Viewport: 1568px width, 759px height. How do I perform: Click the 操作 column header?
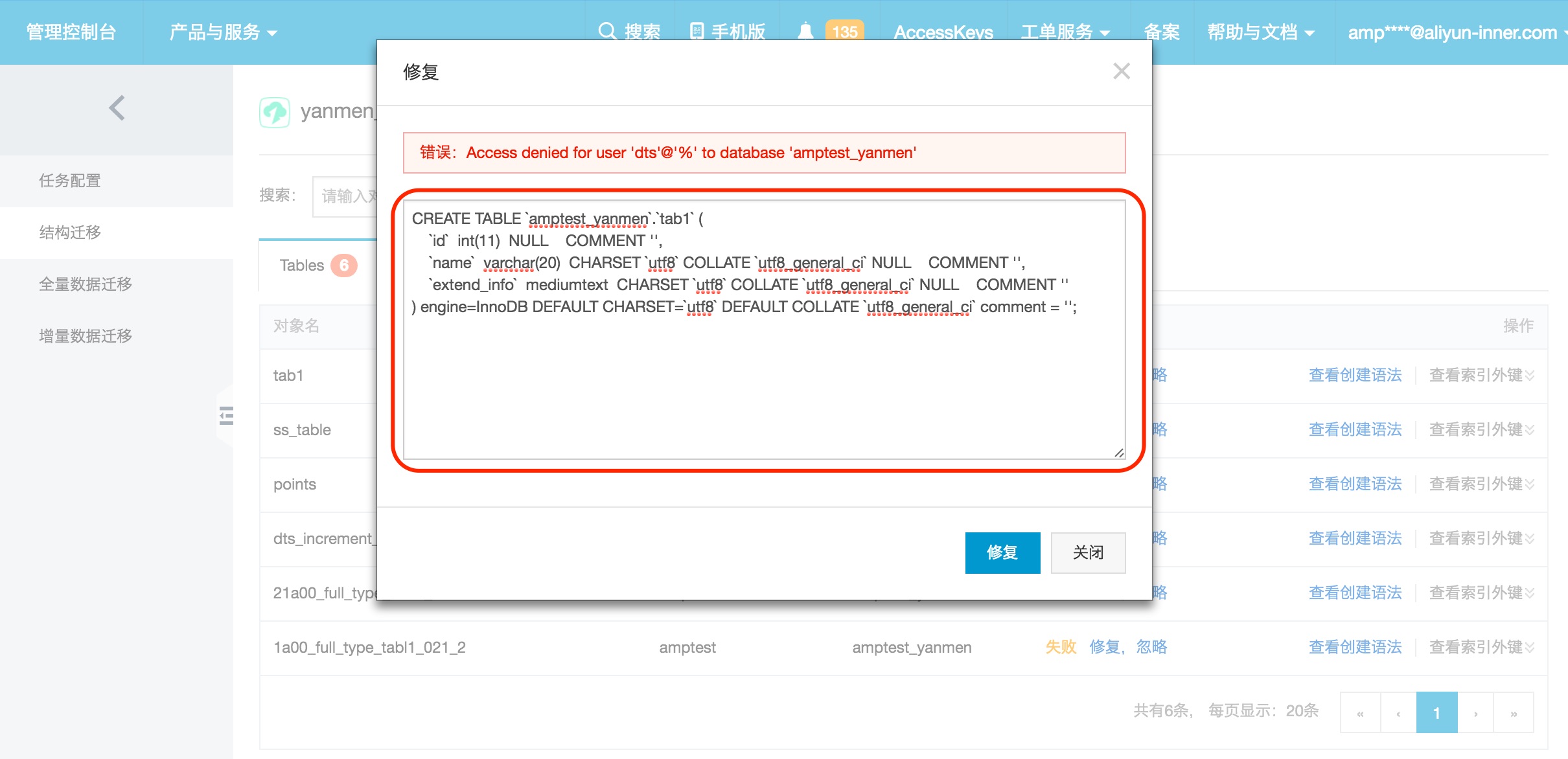[1518, 326]
